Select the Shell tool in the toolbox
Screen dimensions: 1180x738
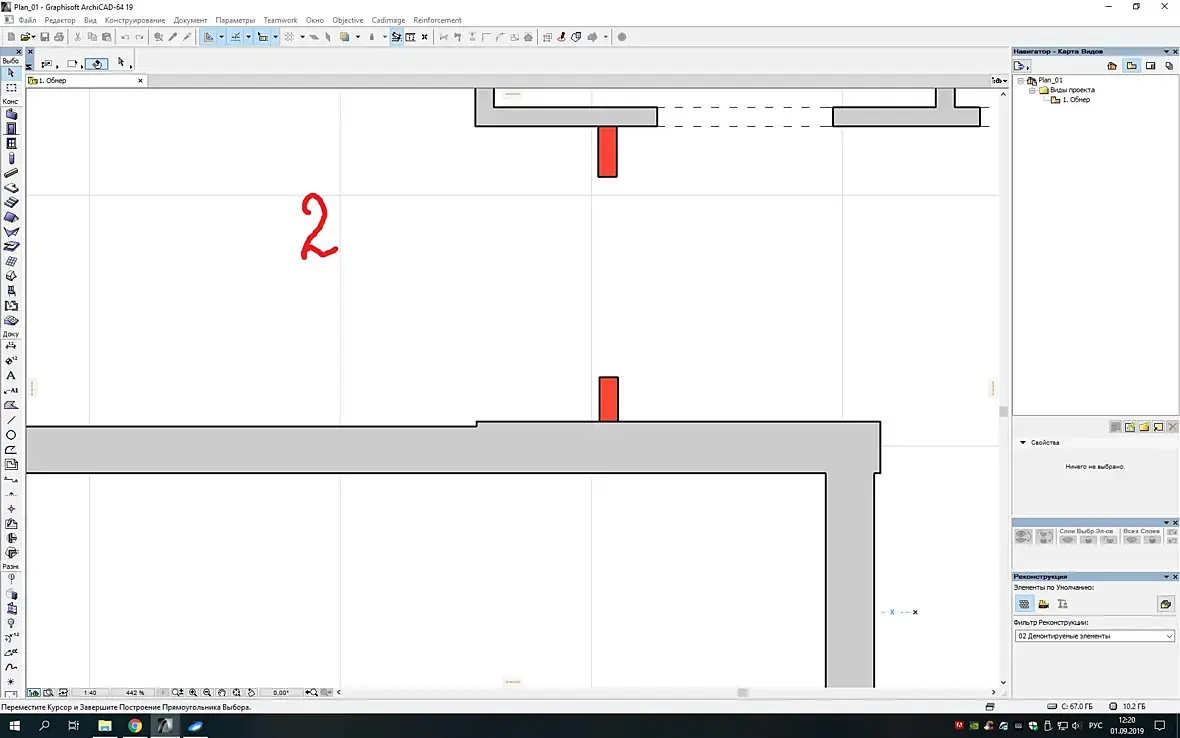tap(11, 232)
